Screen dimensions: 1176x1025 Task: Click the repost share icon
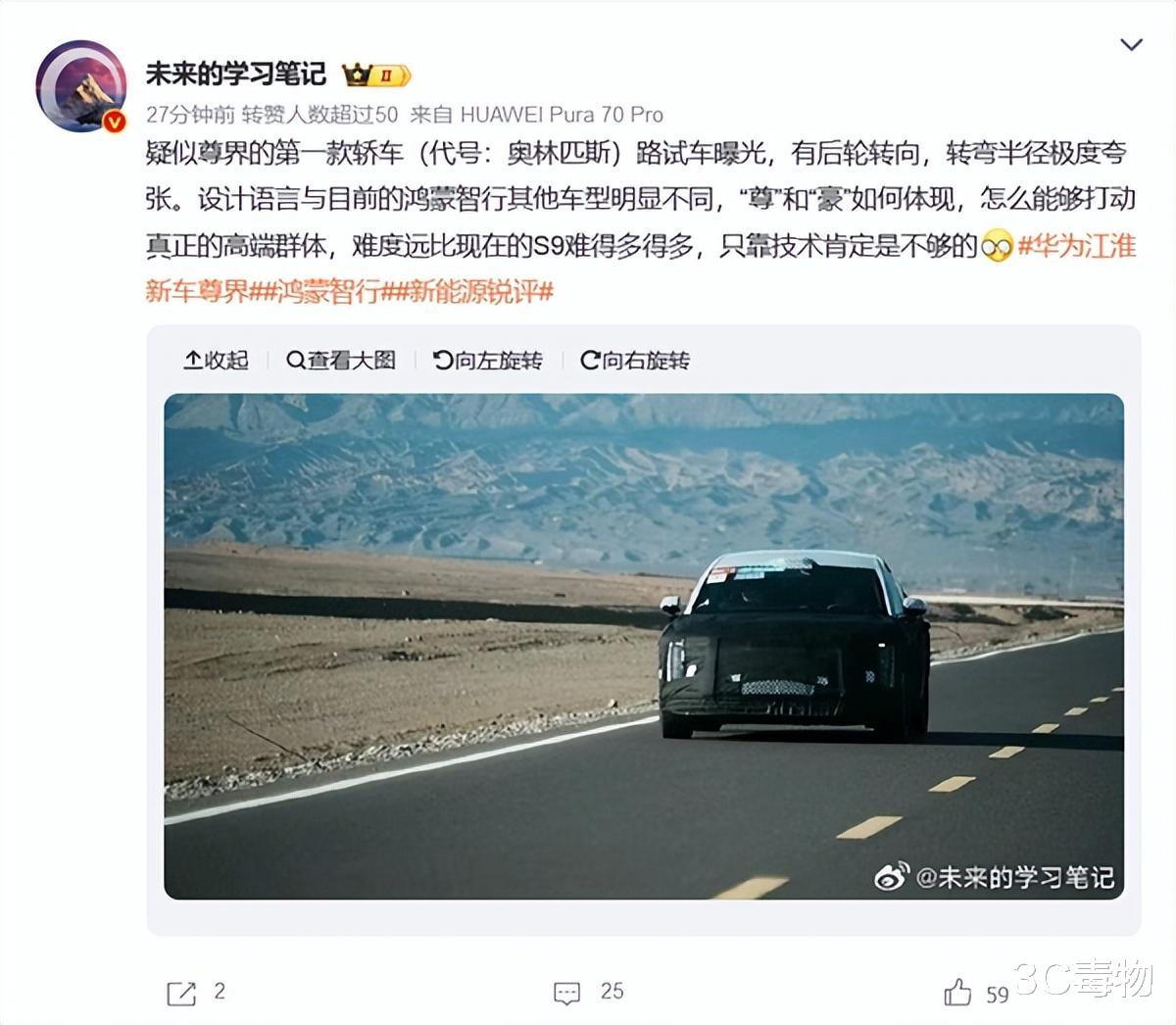tap(181, 993)
